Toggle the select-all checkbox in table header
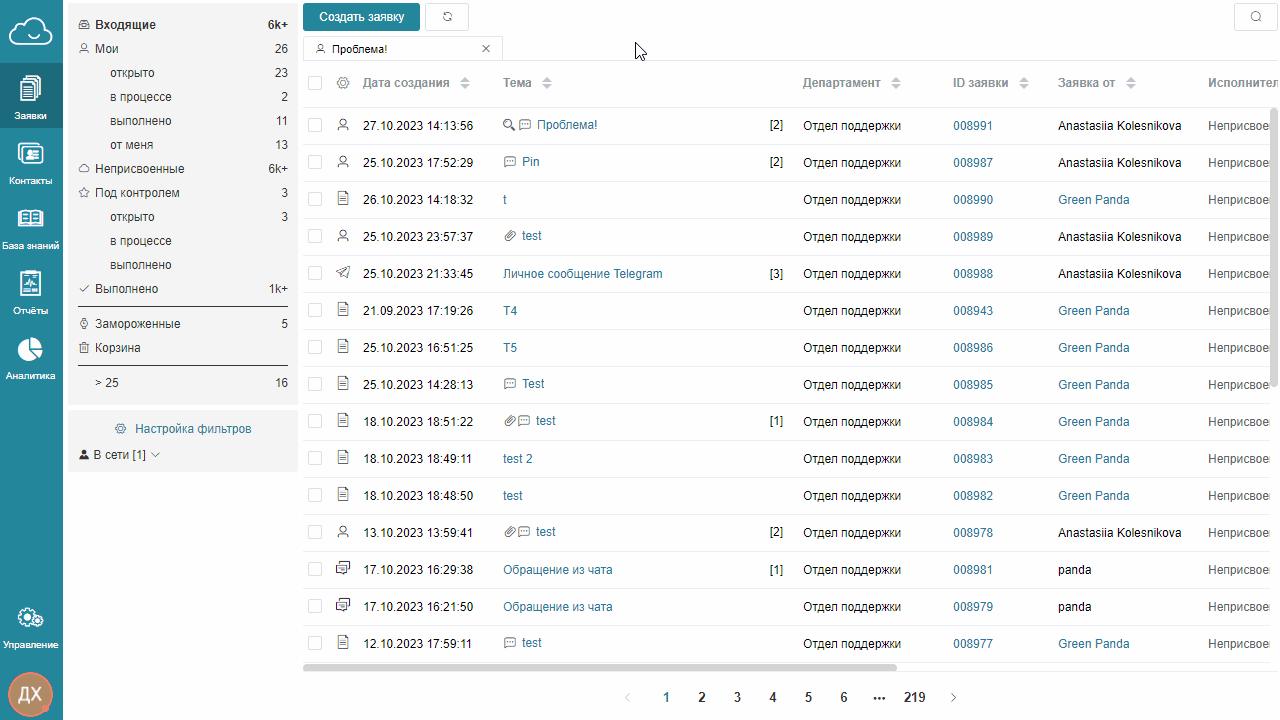 click(315, 83)
